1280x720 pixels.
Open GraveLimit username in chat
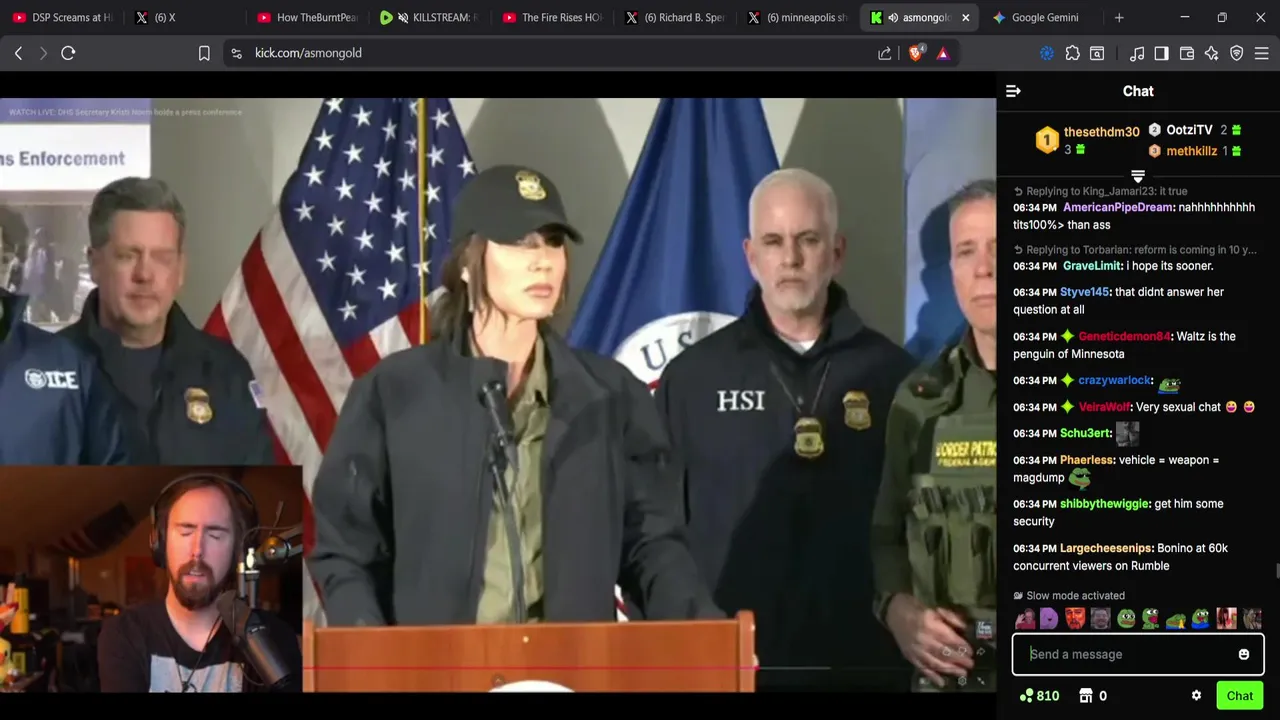click(x=1092, y=266)
